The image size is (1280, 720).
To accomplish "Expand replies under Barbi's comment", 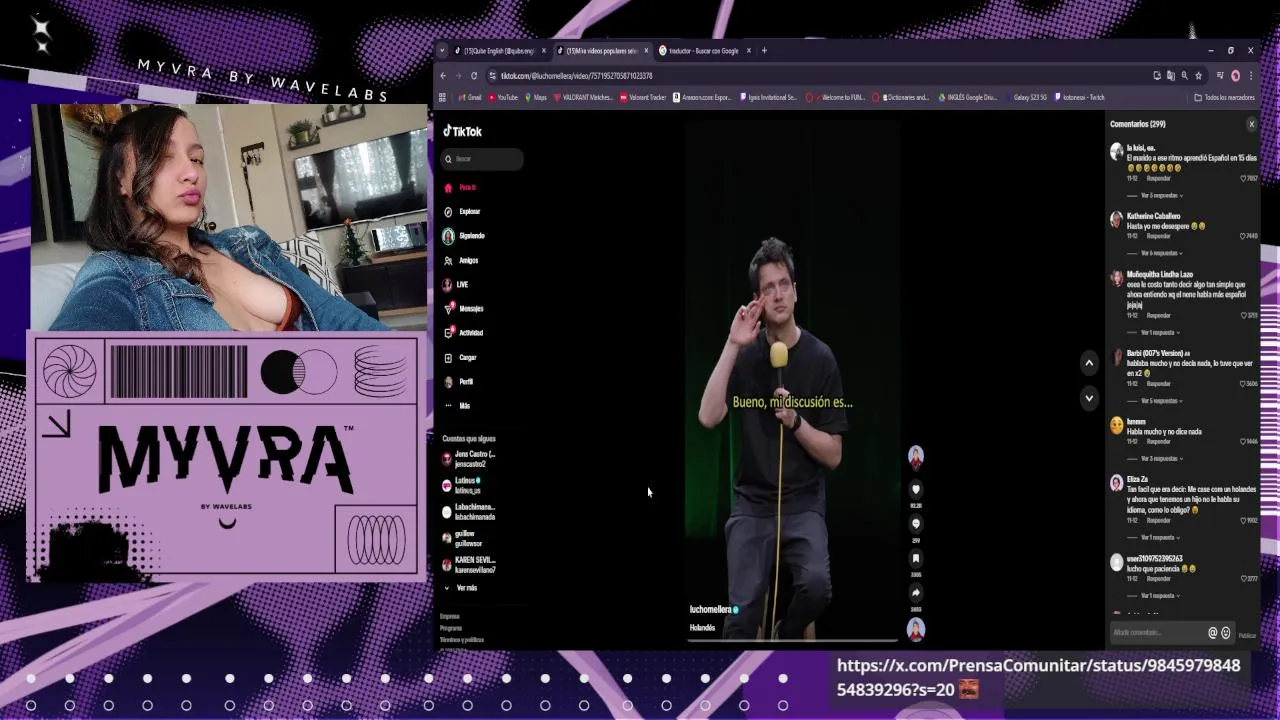I will click(1162, 401).
